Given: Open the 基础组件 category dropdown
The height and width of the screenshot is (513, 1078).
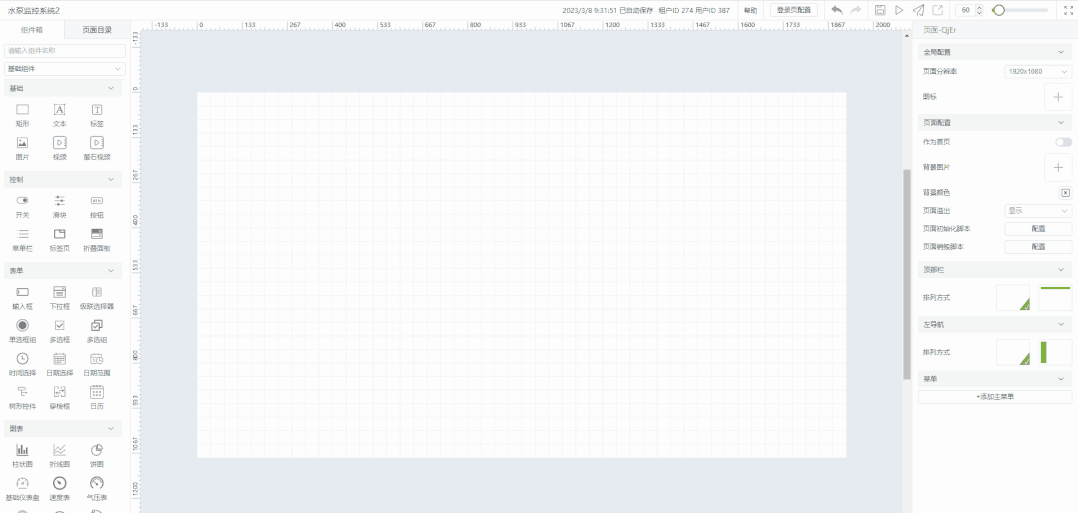Looking at the screenshot, I should [65, 69].
